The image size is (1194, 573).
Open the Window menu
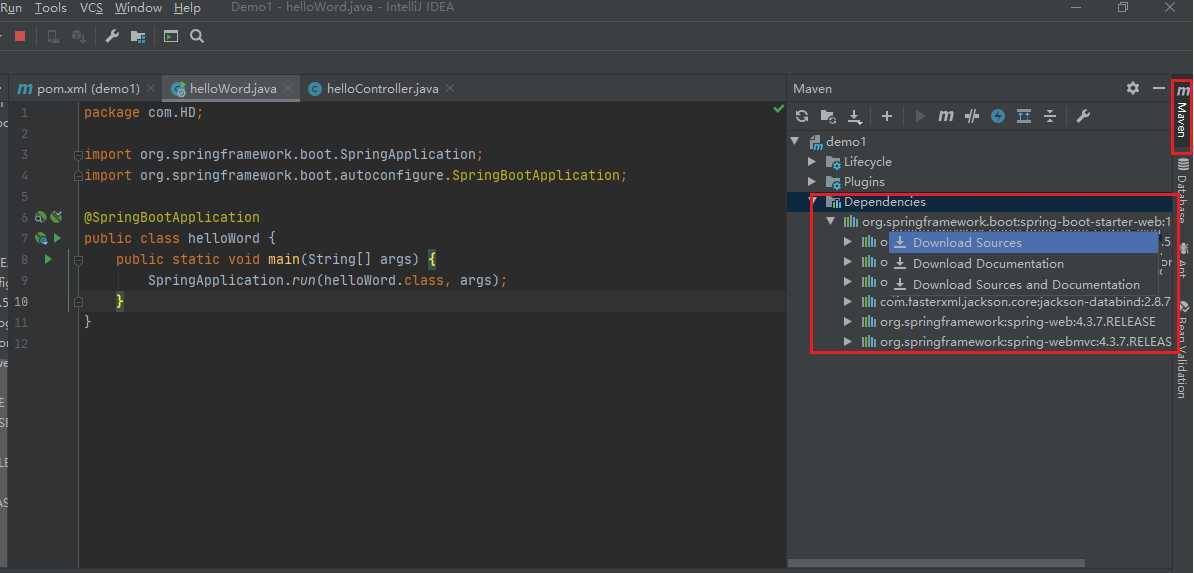(139, 8)
